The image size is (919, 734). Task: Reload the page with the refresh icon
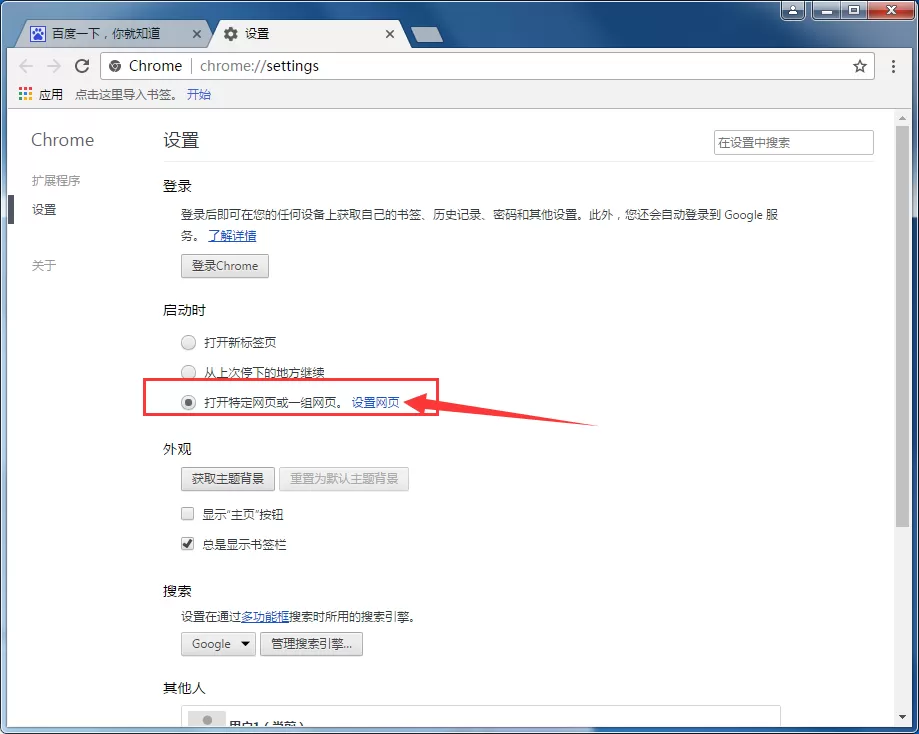click(x=82, y=66)
